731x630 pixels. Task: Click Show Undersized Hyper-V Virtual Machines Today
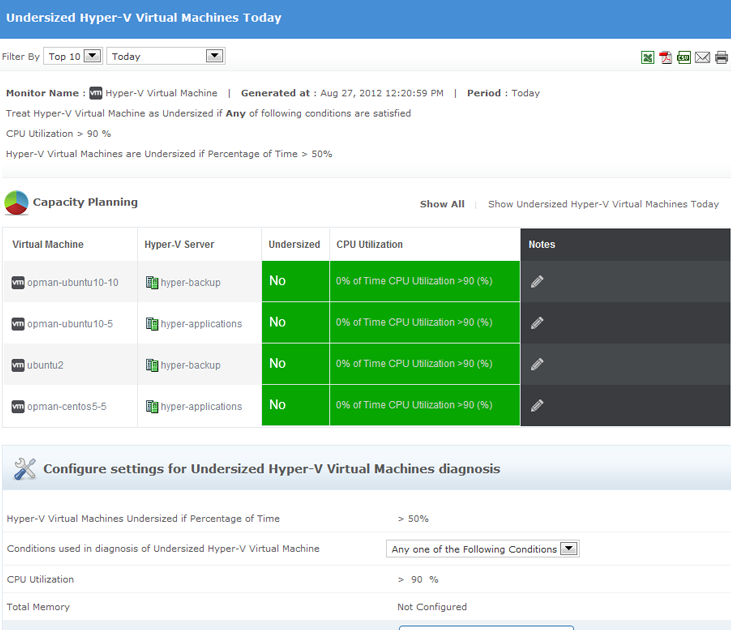pyautogui.click(x=603, y=204)
